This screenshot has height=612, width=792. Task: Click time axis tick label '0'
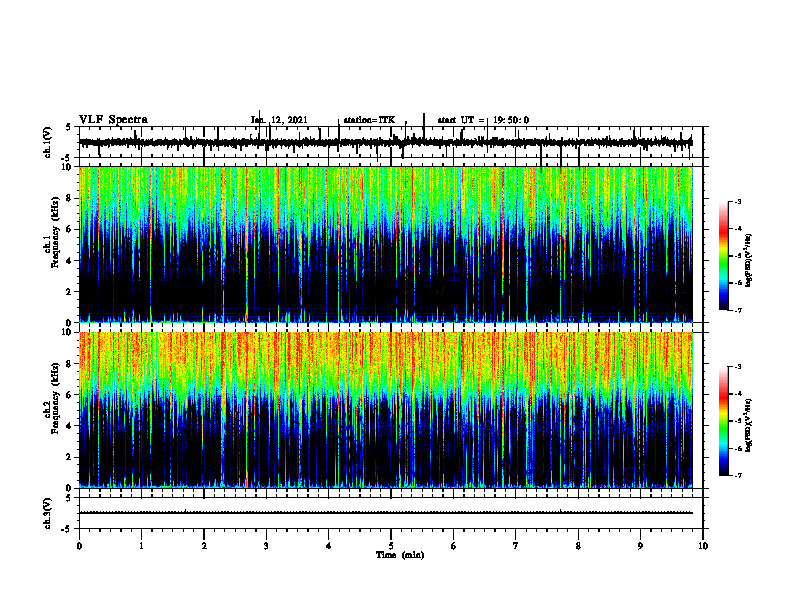[79, 546]
